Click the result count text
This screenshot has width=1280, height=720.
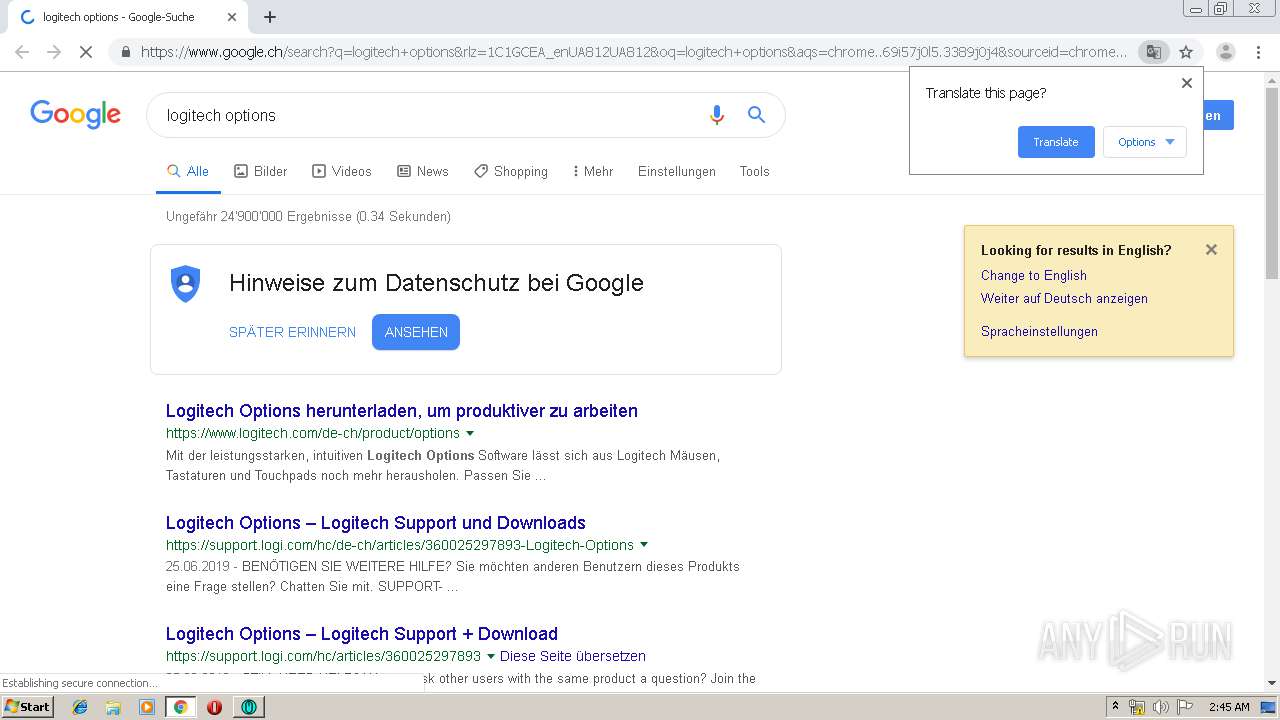pyautogui.click(x=308, y=216)
